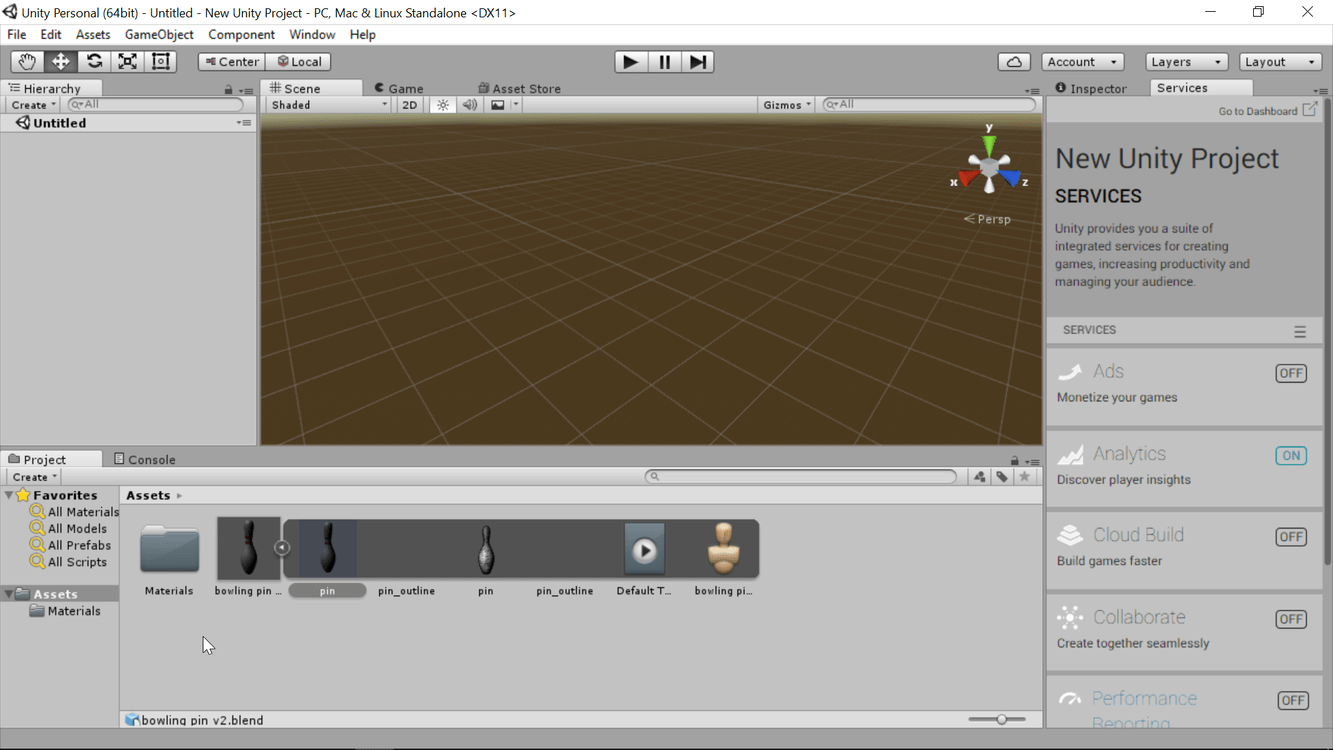Open the Services hamburger menu
Screen dimensions: 1333x750
1300,331
